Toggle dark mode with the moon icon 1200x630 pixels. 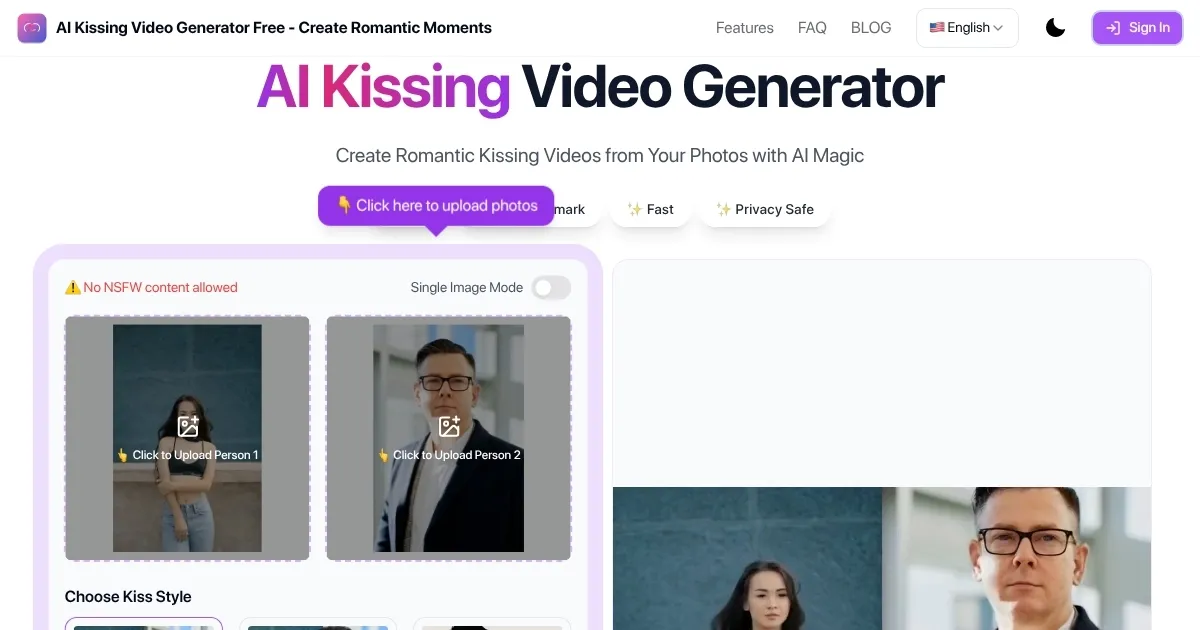1055,28
